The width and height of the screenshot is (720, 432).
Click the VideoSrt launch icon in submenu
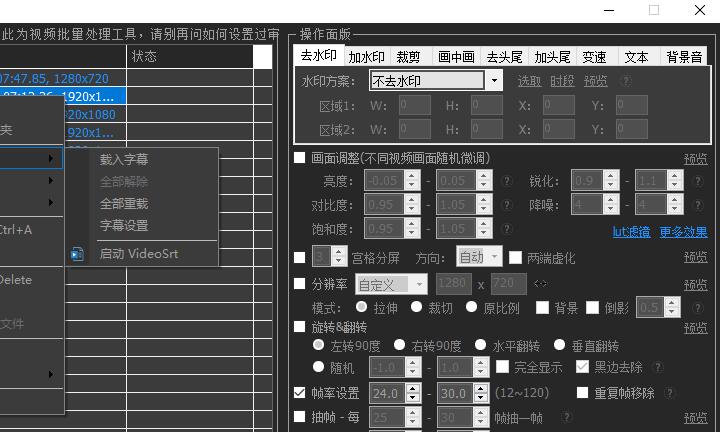78,254
